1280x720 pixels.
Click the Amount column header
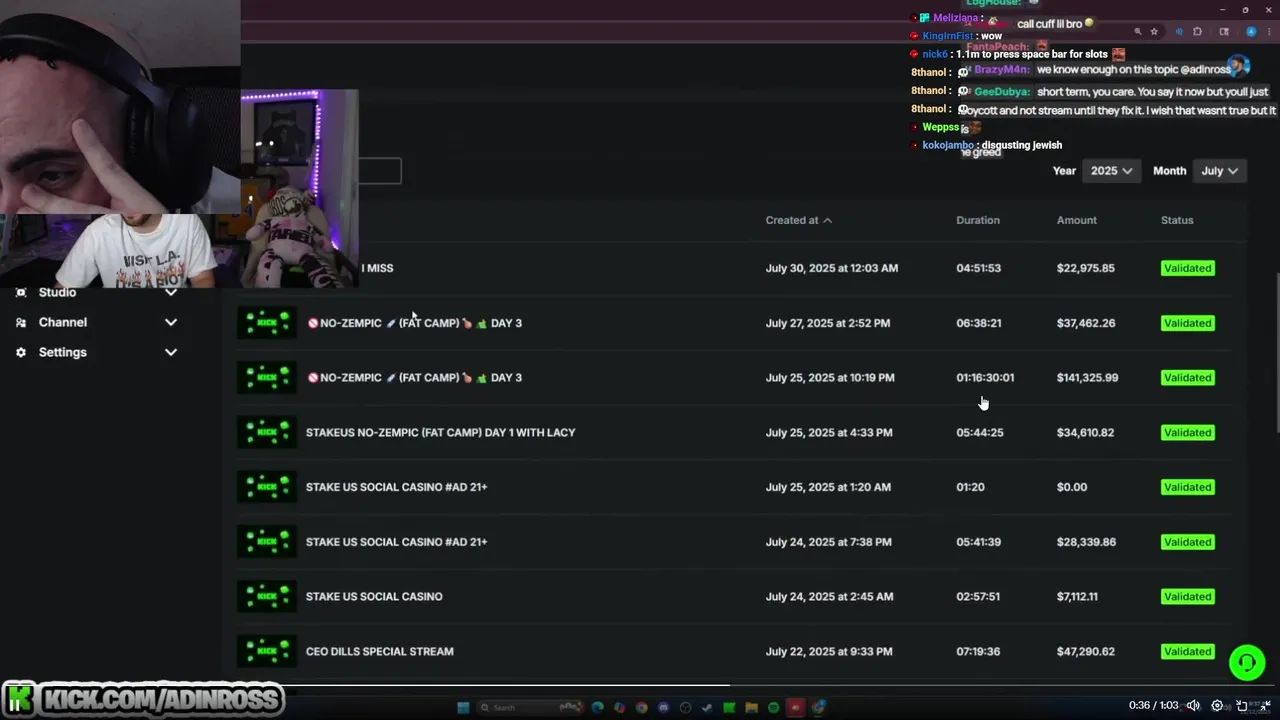[1077, 220]
